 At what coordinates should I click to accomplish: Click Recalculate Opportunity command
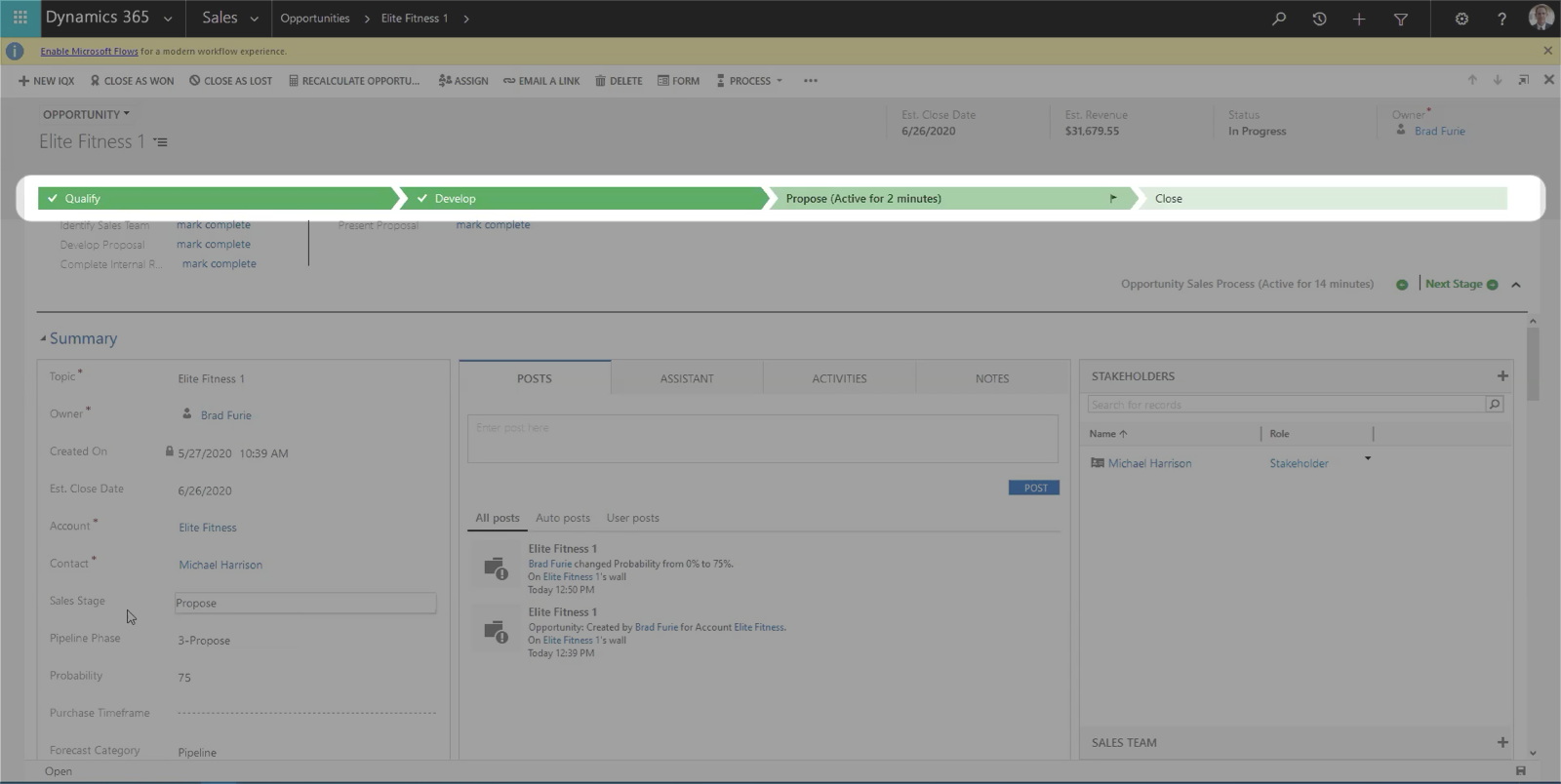pos(354,81)
